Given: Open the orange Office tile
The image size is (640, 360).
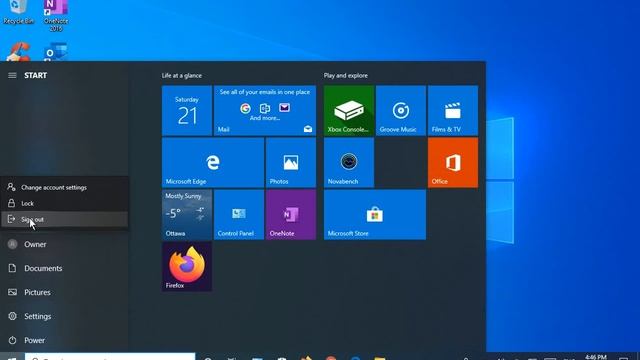Looking at the screenshot, I should (453, 162).
